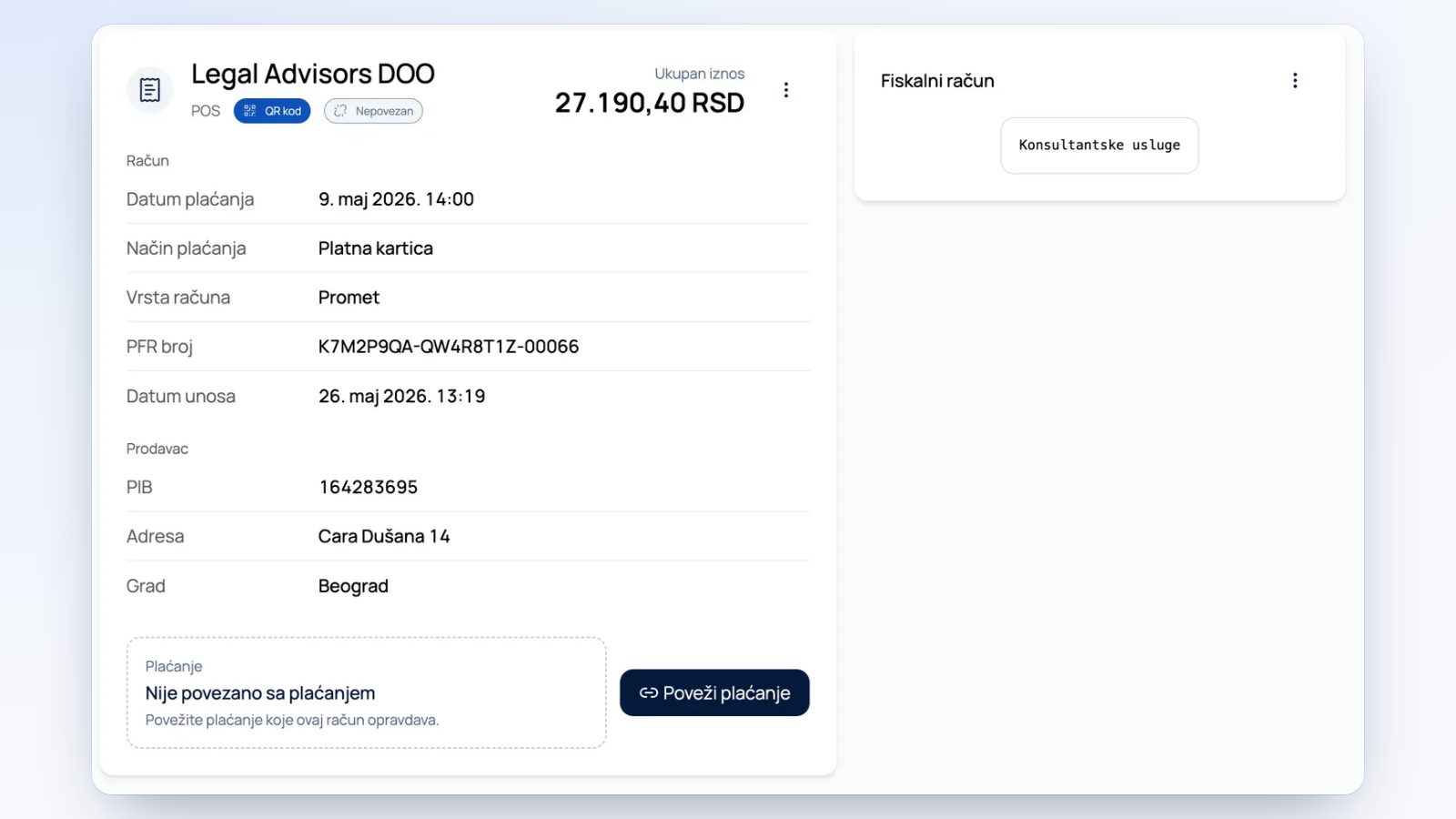Click the Nepovezan status badge
Viewport: 1456px width, 819px height.
[x=373, y=111]
